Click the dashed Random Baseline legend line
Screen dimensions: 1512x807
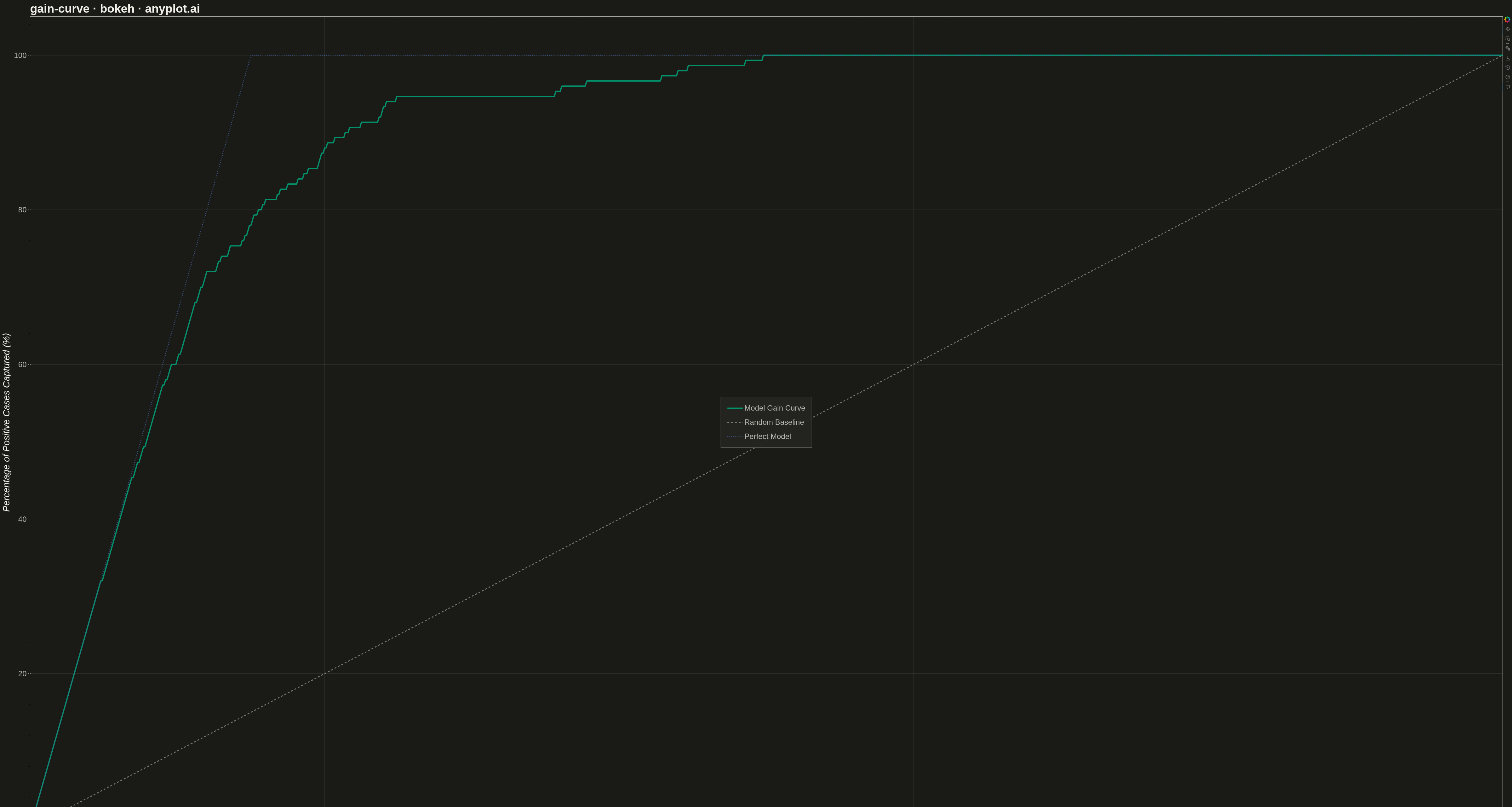(x=735, y=422)
